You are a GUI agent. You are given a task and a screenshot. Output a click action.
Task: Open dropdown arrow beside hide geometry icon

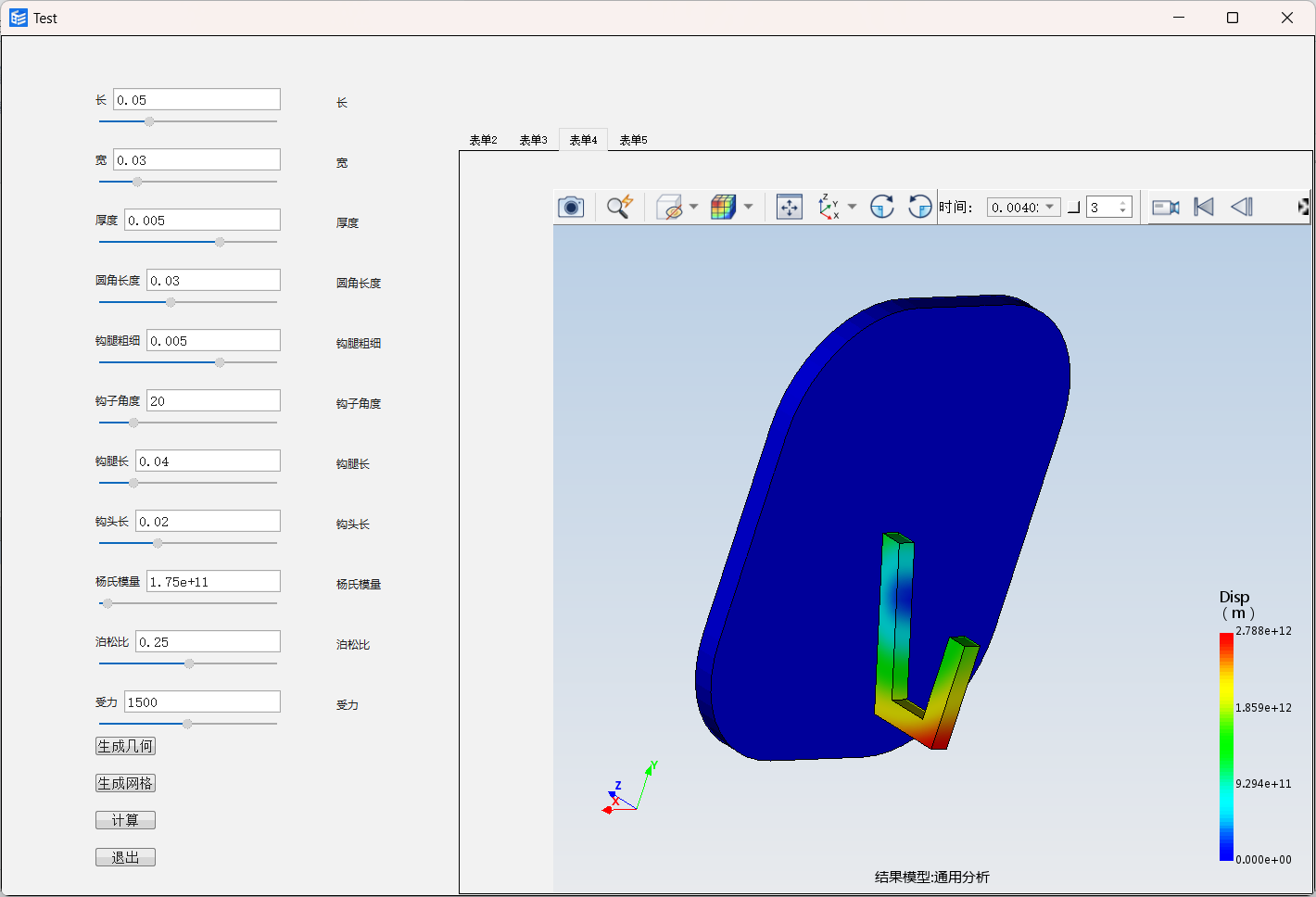point(693,207)
